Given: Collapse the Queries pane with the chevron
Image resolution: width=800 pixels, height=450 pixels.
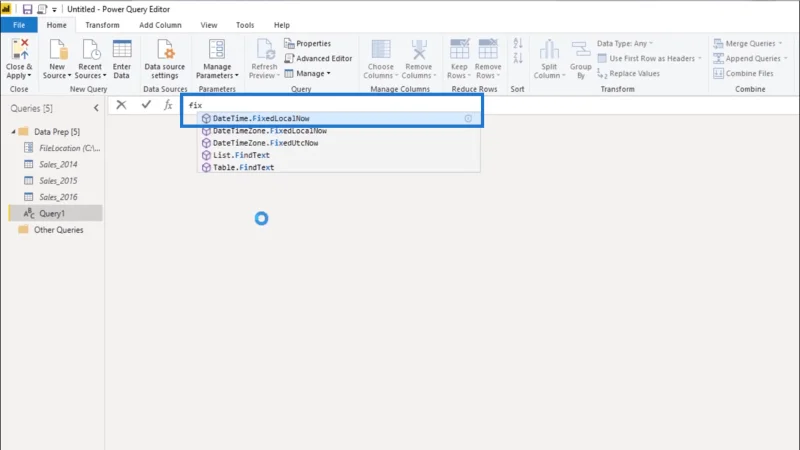Looking at the screenshot, I should 96,108.
